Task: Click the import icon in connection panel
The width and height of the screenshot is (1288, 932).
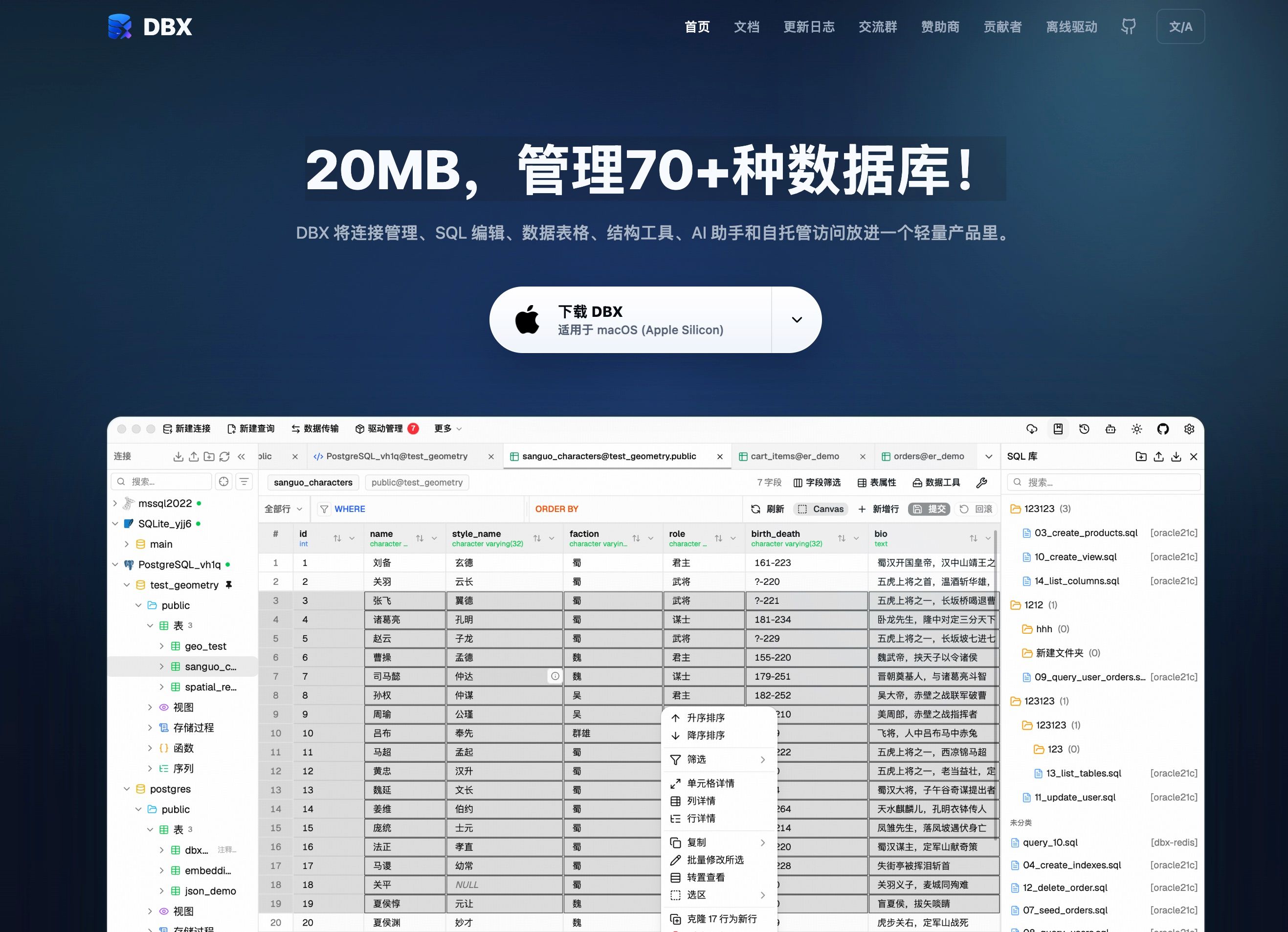Action: tap(178, 457)
